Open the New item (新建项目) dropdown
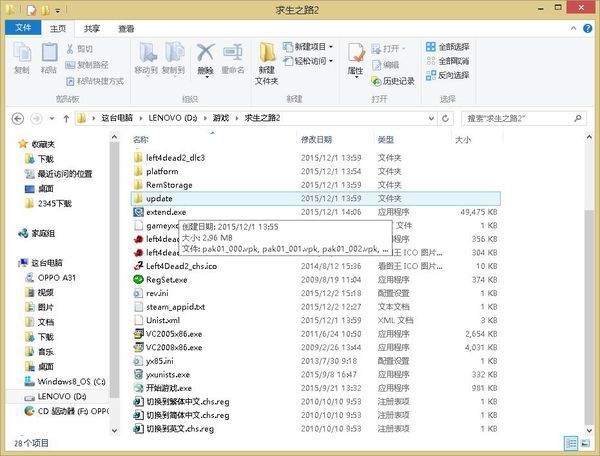 click(x=308, y=47)
